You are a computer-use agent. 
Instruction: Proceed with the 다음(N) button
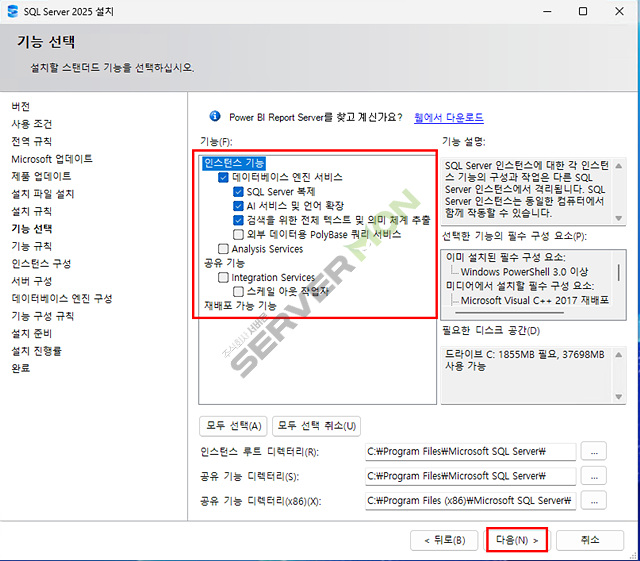[x=517, y=541]
